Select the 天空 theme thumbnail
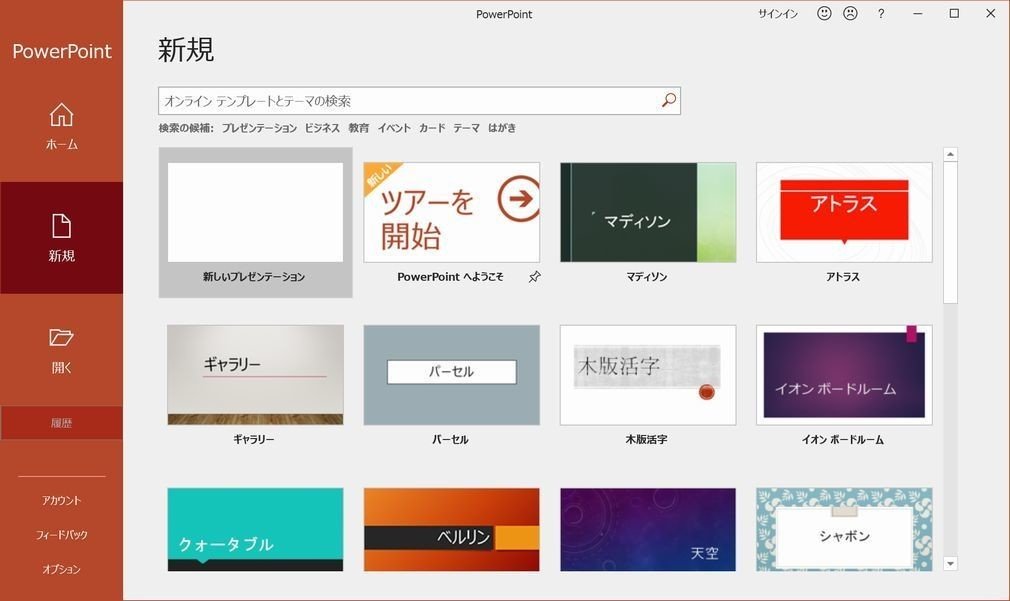The height and width of the screenshot is (601, 1010). coord(648,529)
